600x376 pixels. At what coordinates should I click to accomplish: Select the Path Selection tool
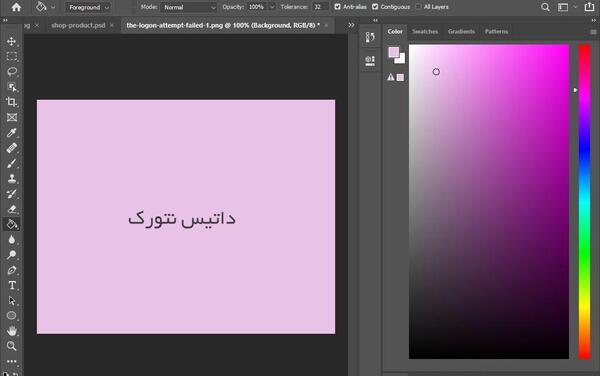(11, 301)
